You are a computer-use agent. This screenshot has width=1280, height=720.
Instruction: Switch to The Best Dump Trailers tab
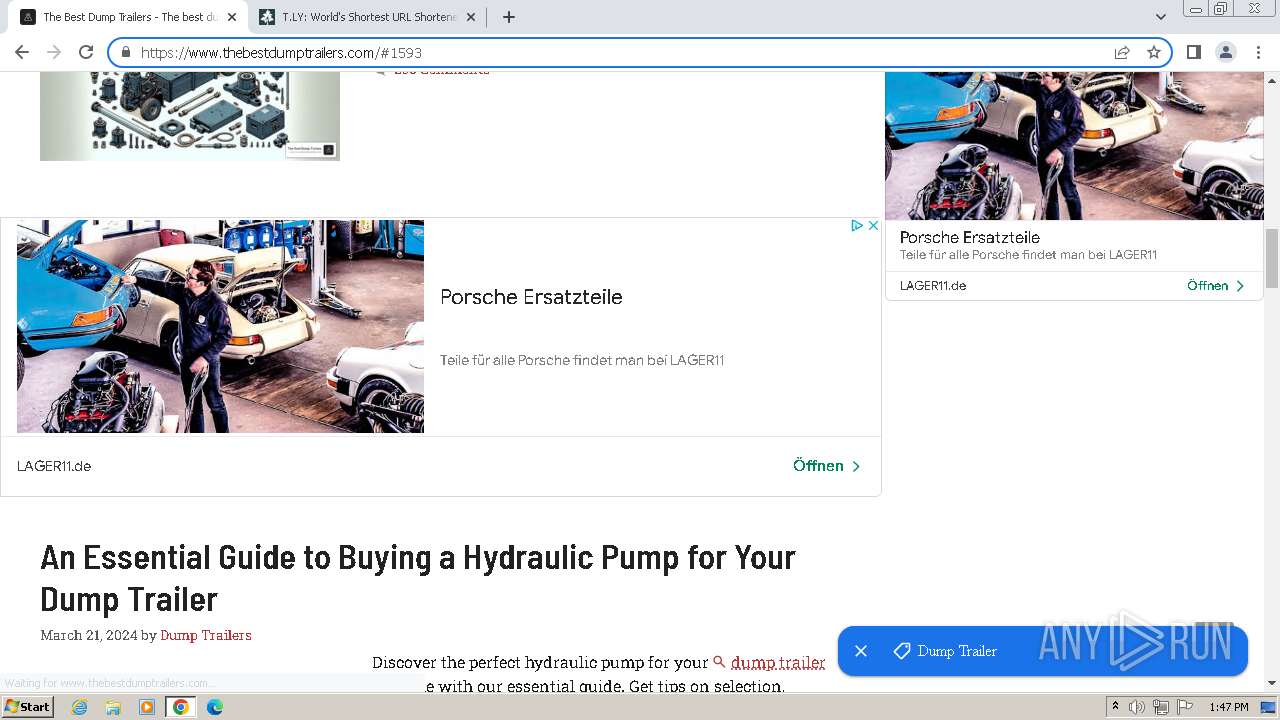pyautogui.click(x=130, y=17)
